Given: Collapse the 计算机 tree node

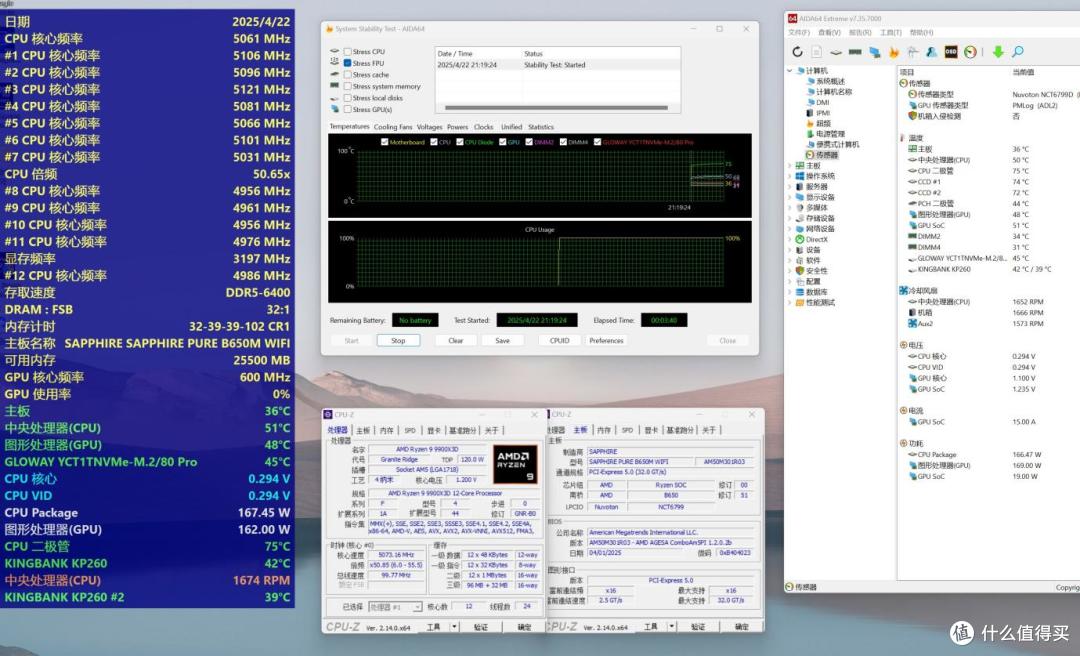Looking at the screenshot, I should click(790, 70).
